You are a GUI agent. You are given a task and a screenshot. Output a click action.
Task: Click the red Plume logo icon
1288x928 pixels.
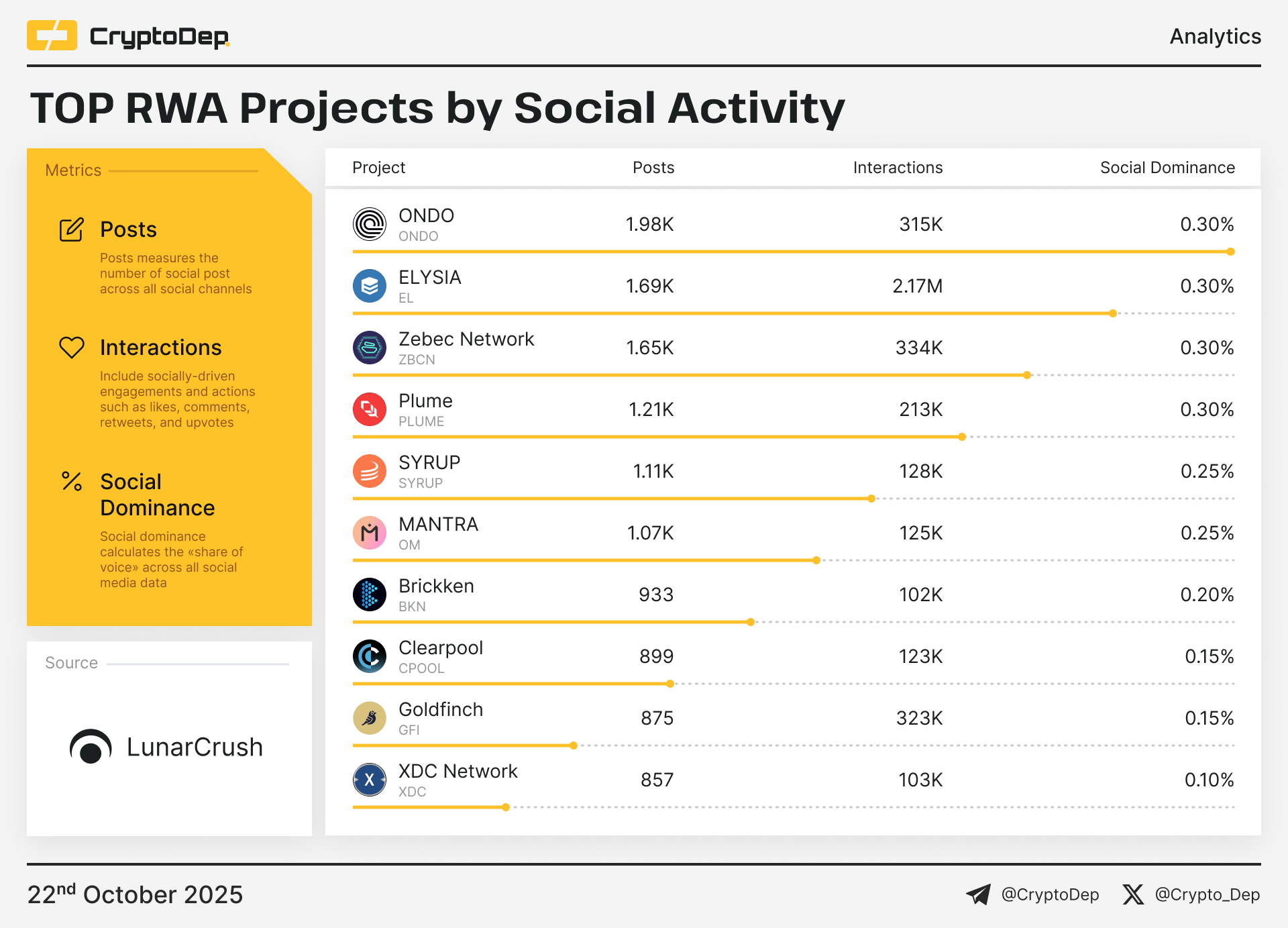(x=370, y=409)
